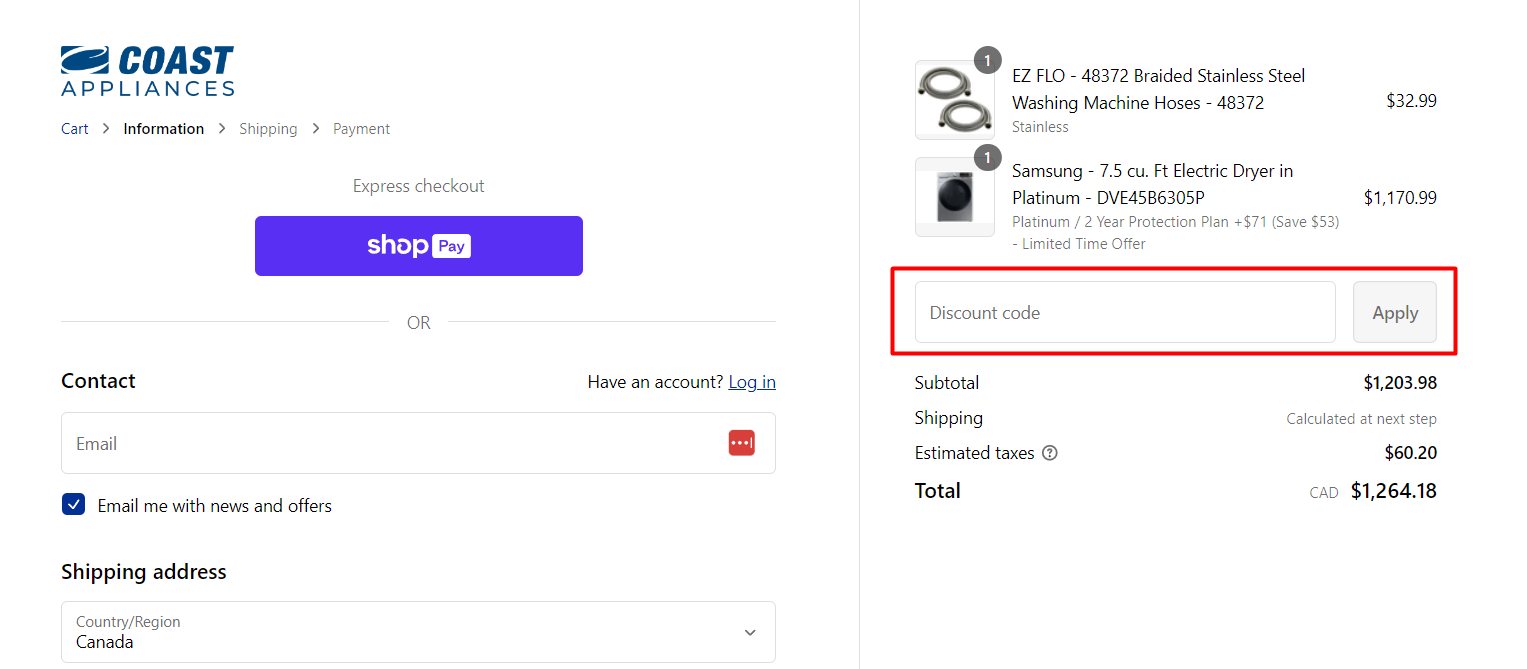Select the Information breadcrumb step

pyautogui.click(x=164, y=129)
